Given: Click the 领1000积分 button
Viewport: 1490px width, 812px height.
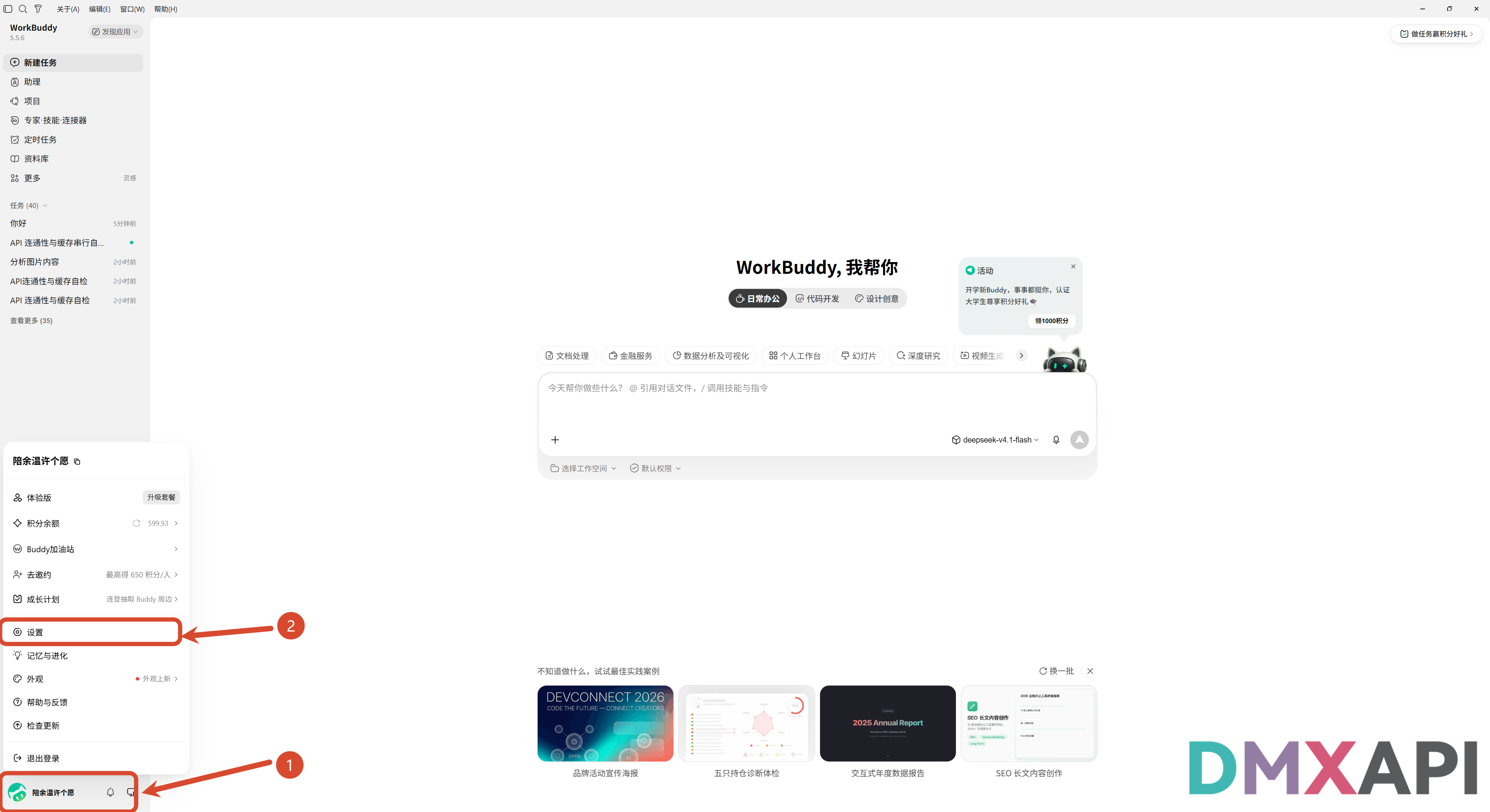Looking at the screenshot, I should (1052, 321).
